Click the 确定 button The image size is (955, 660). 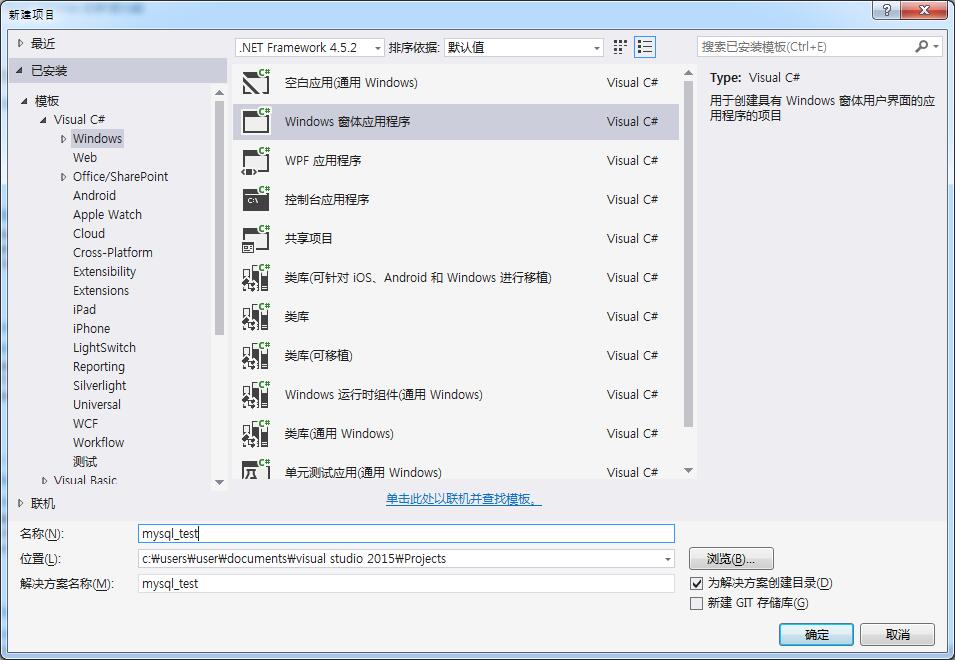tap(816, 634)
